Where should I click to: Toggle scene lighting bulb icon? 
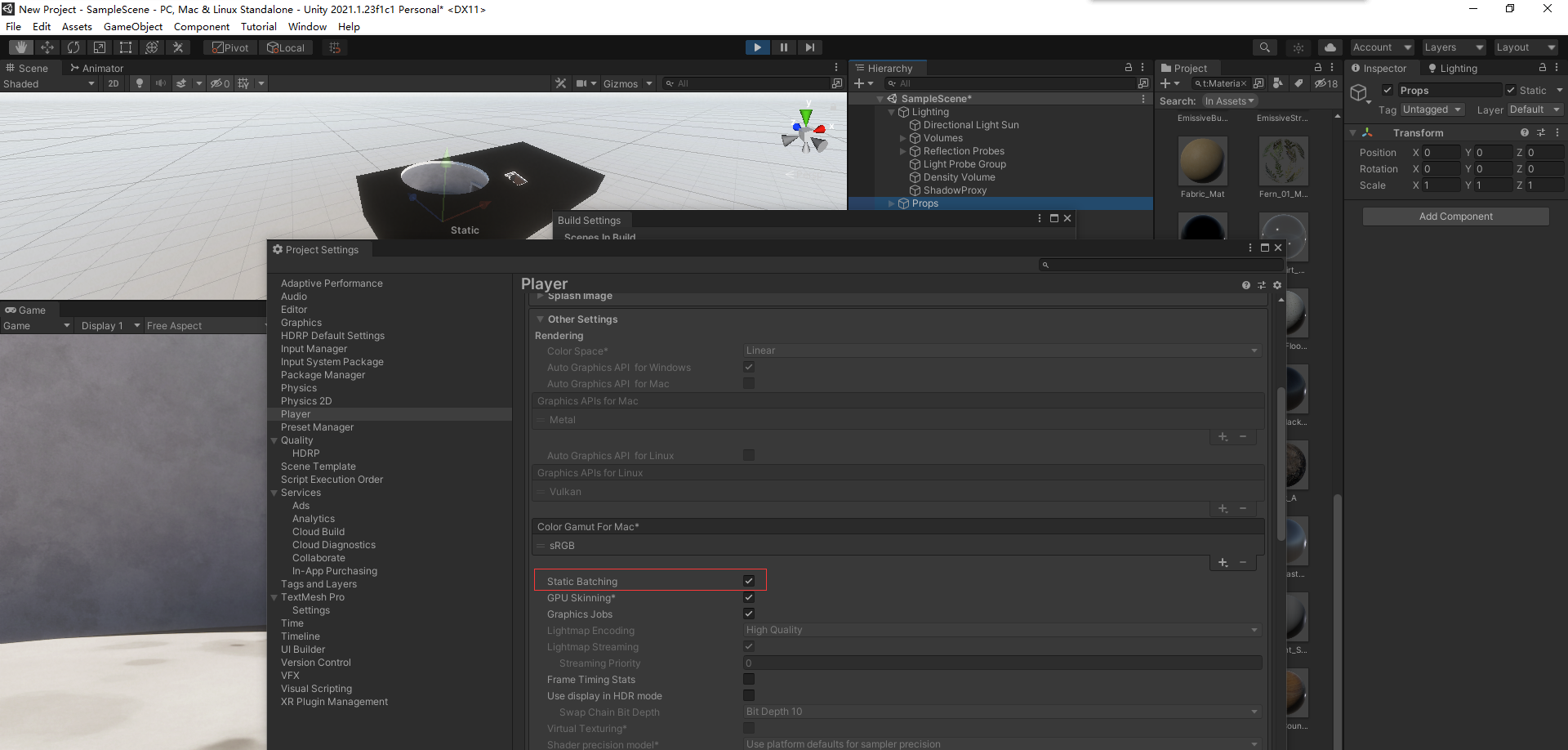click(140, 83)
